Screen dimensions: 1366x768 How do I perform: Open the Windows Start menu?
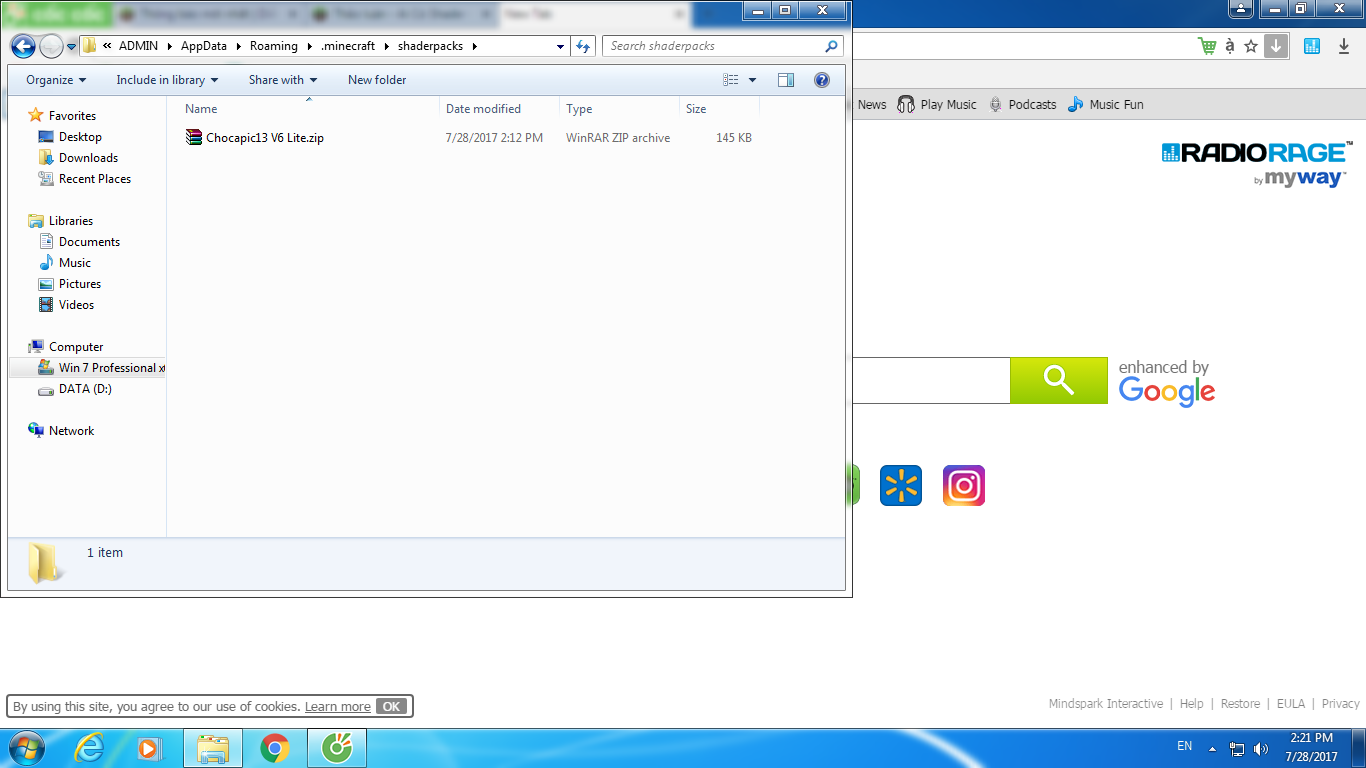[x=25, y=748]
